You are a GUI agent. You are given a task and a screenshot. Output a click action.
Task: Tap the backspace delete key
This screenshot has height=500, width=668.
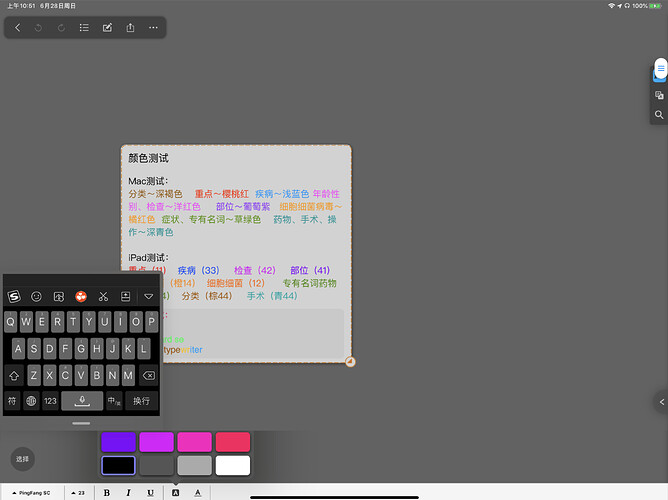149,376
